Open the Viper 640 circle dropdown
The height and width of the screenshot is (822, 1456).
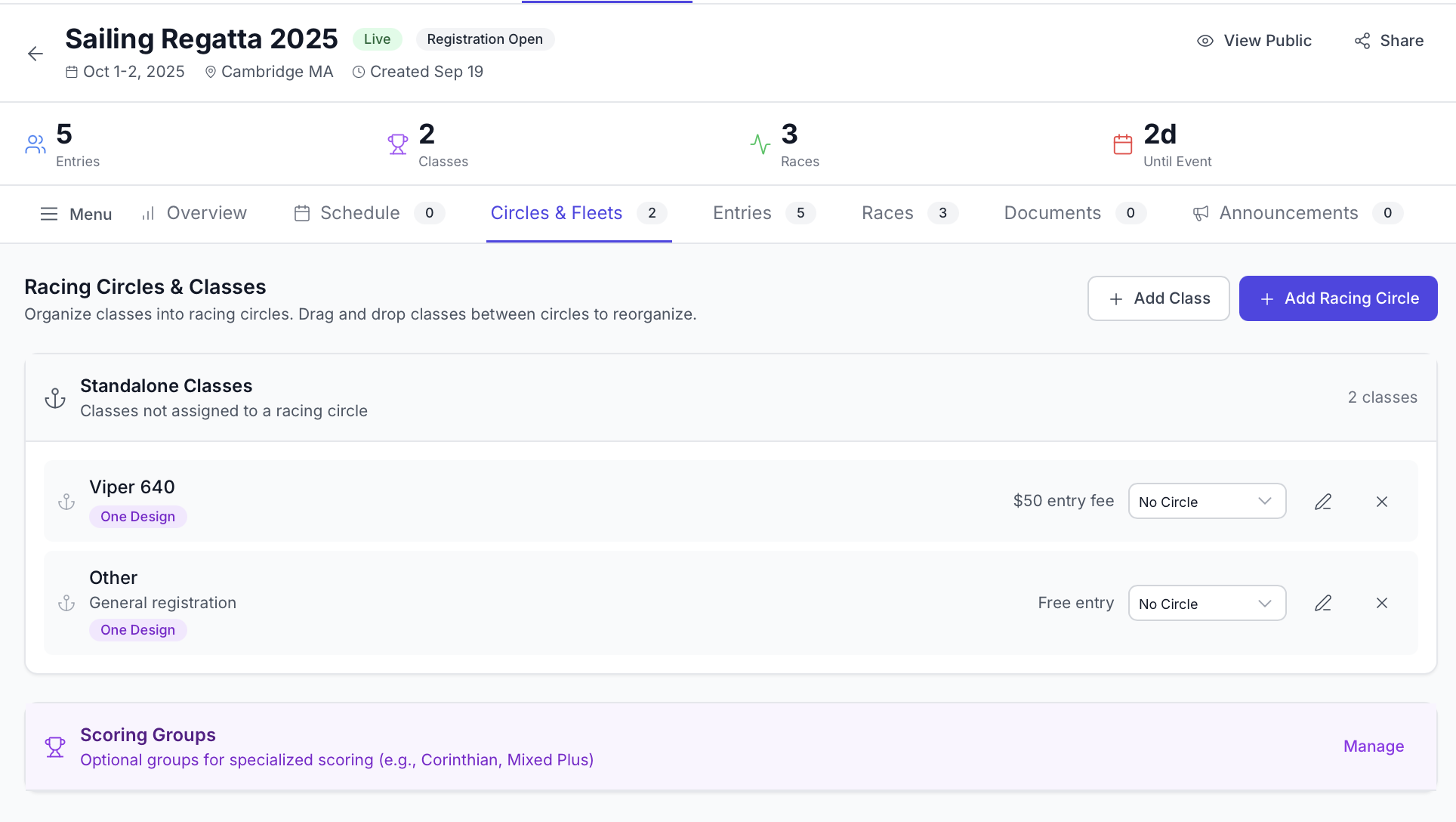[1206, 502]
